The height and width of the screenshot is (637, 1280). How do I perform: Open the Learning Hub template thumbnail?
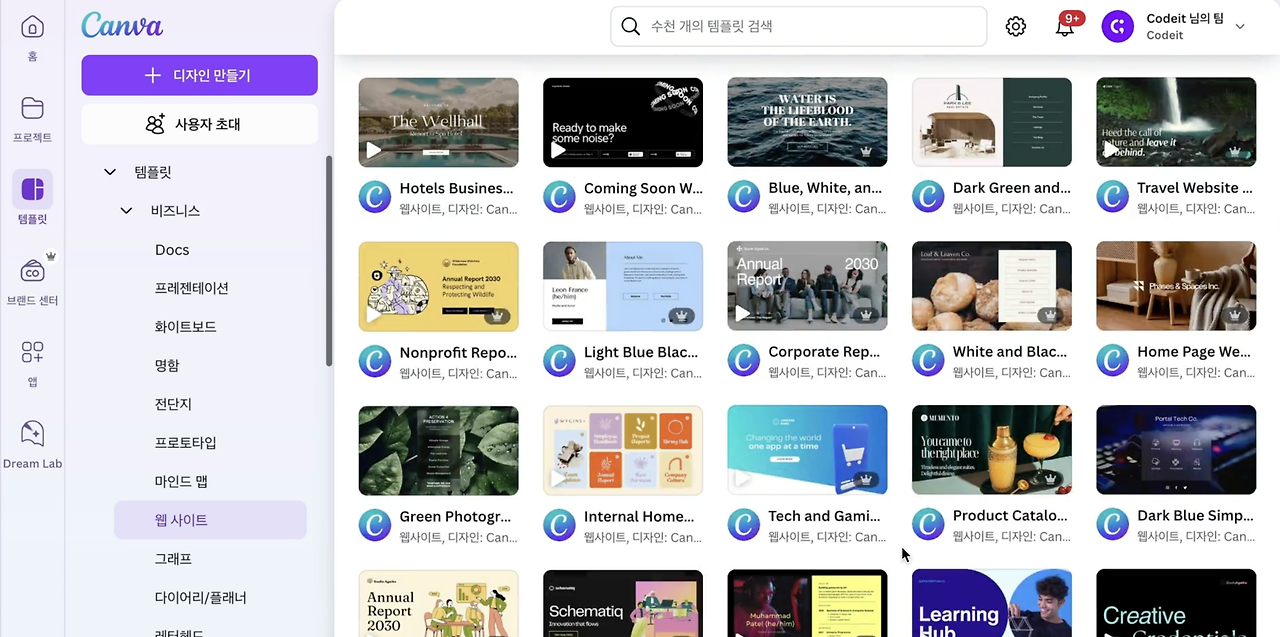(x=992, y=603)
